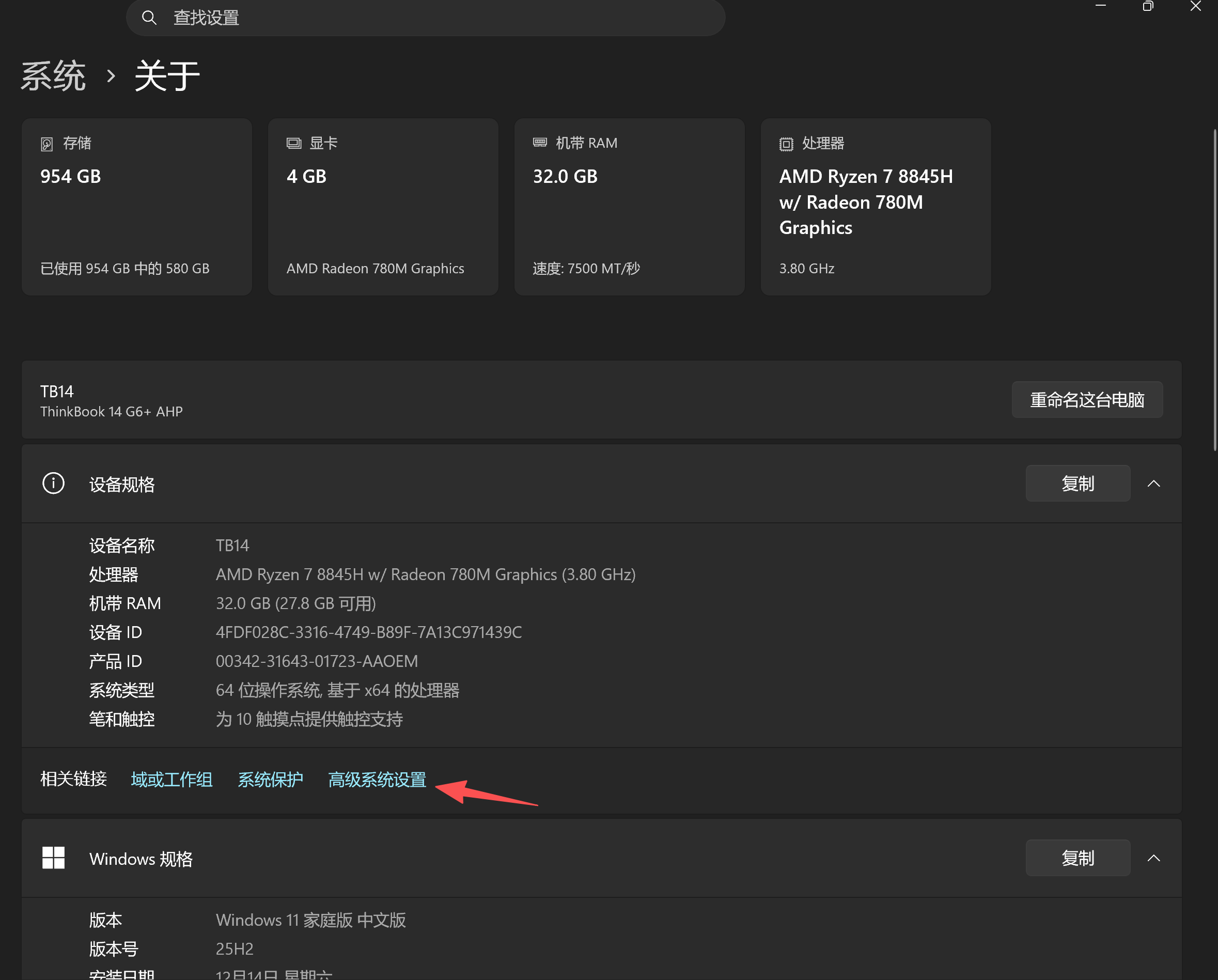The height and width of the screenshot is (980, 1218).
Task: Click the version number 25H2
Action: 235,948
